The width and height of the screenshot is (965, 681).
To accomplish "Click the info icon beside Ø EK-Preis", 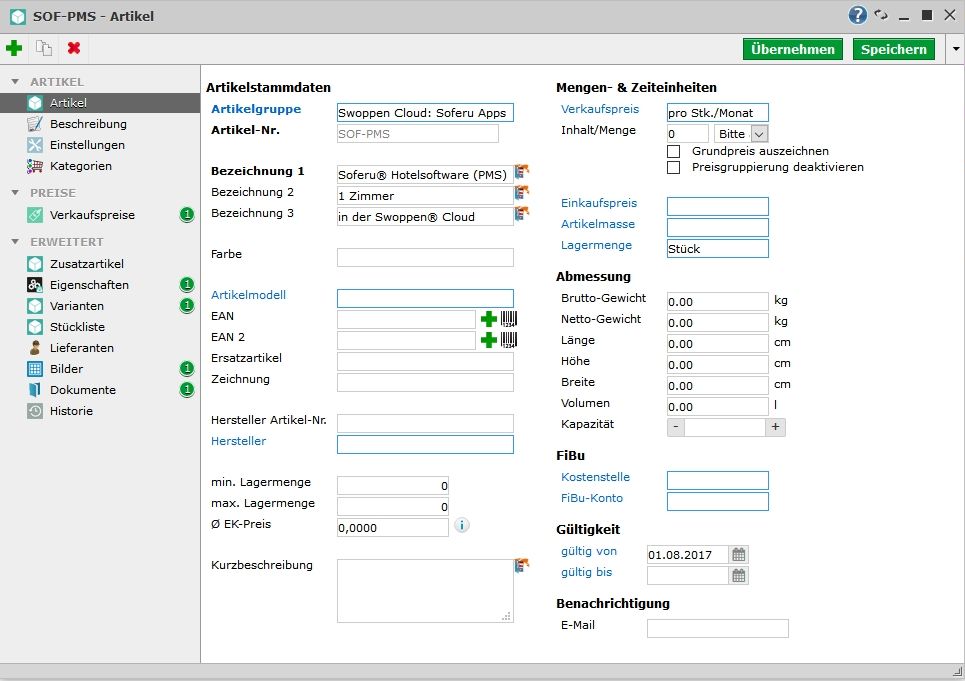I will click(462, 525).
